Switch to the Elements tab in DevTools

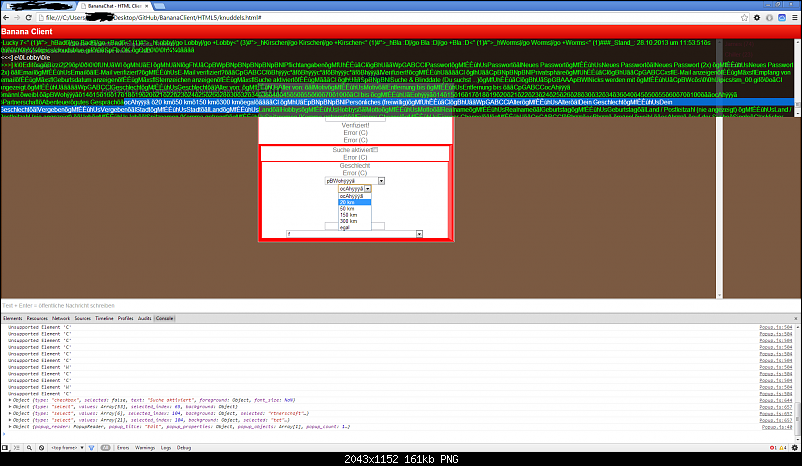tap(13, 318)
